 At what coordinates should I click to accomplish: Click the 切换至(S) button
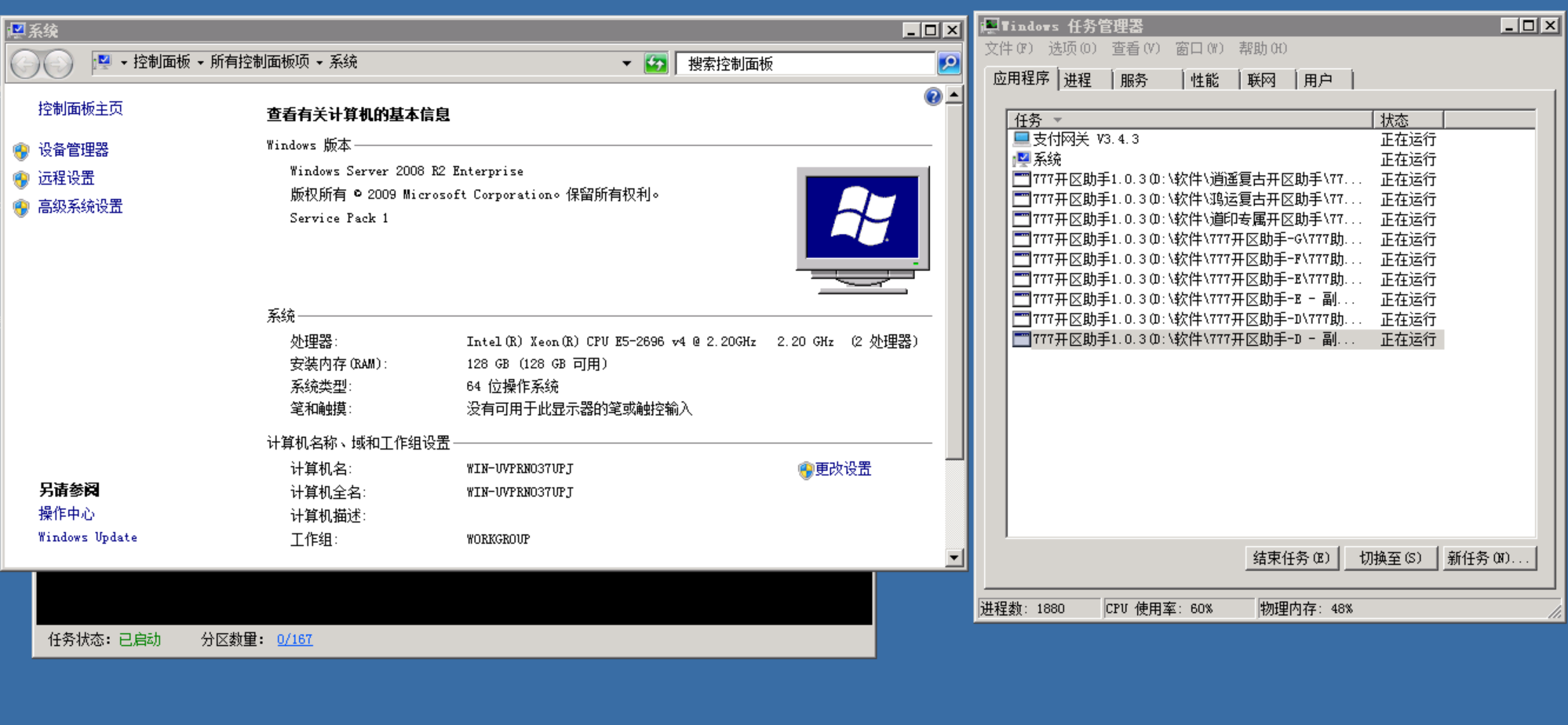point(1391,558)
